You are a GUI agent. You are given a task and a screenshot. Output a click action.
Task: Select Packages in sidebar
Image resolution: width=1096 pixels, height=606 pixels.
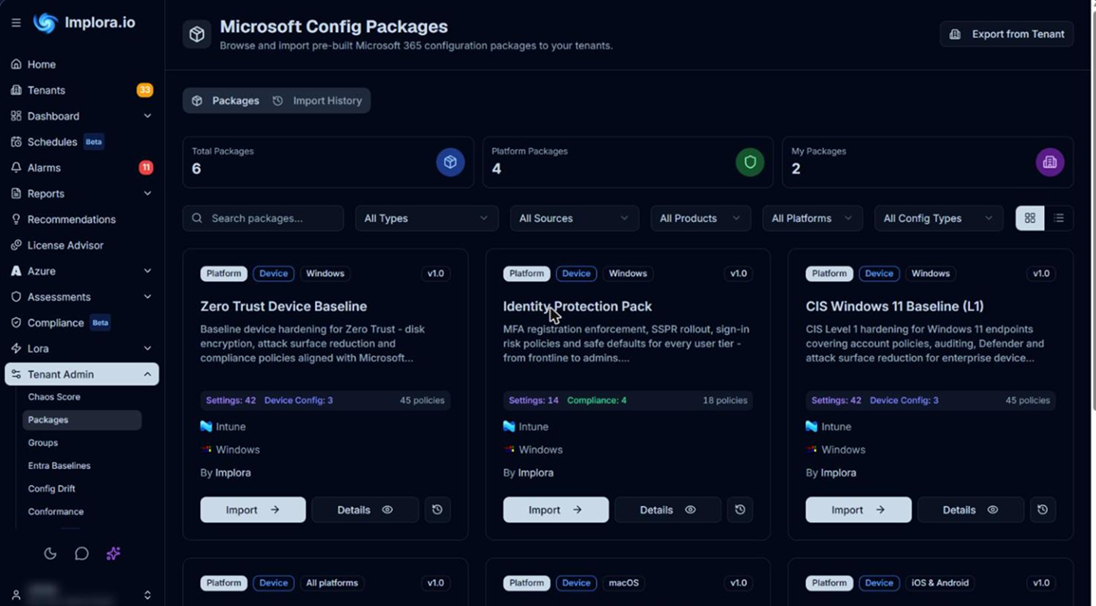[82, 420]
